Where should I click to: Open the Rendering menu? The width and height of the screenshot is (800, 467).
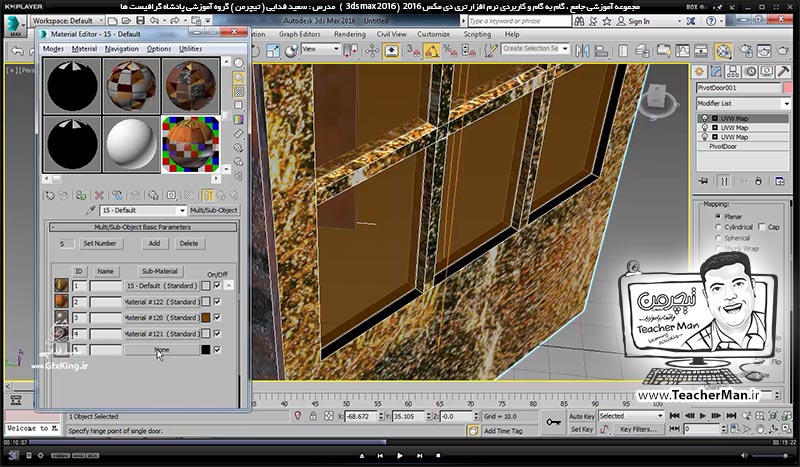pos(349,34)
